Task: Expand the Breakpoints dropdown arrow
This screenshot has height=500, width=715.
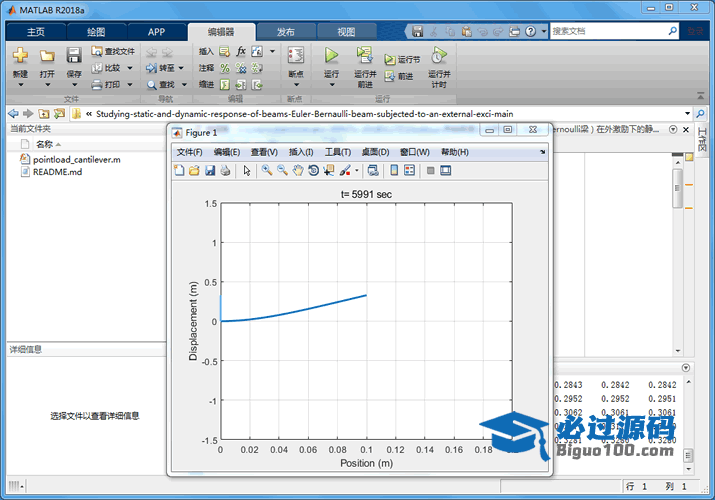Action: click(296, 85)
